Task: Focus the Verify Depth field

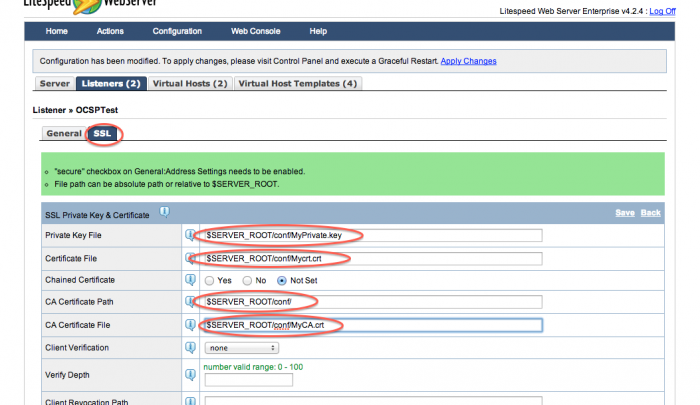Action: [249, 380]
